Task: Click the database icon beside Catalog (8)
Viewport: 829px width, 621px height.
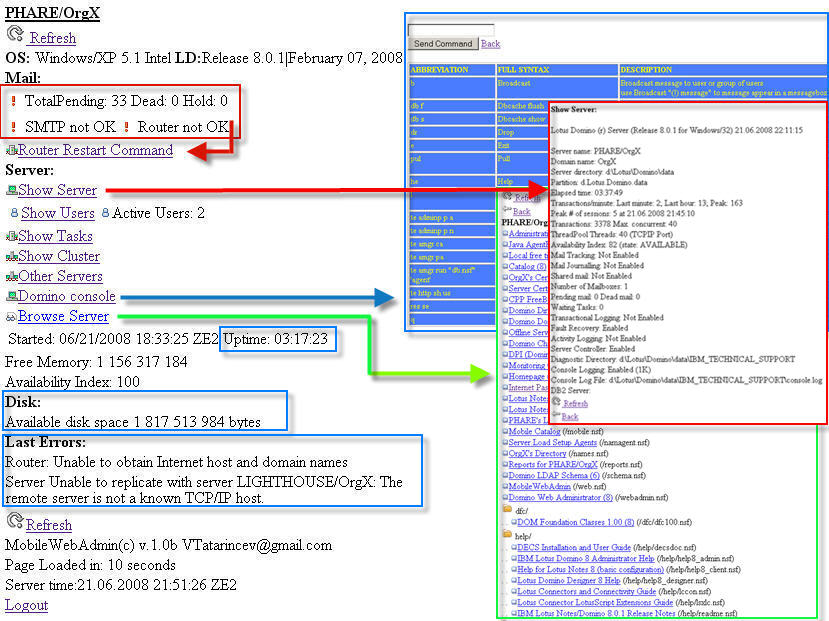Action: point(505,266)
